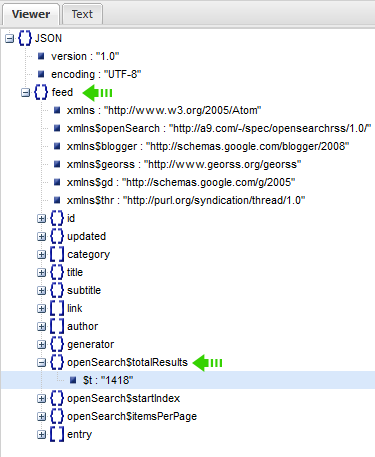Select the xmlns$thr row text
Image resolution: width=375 pixels, height=457 pixels.
click(186, 200)
